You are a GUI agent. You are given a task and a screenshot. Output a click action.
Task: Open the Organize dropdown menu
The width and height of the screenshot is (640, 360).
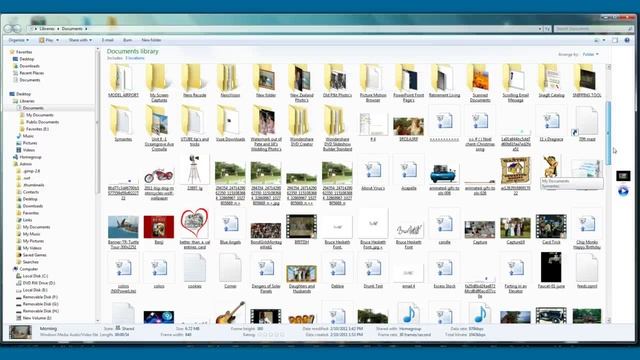[19, 40]
